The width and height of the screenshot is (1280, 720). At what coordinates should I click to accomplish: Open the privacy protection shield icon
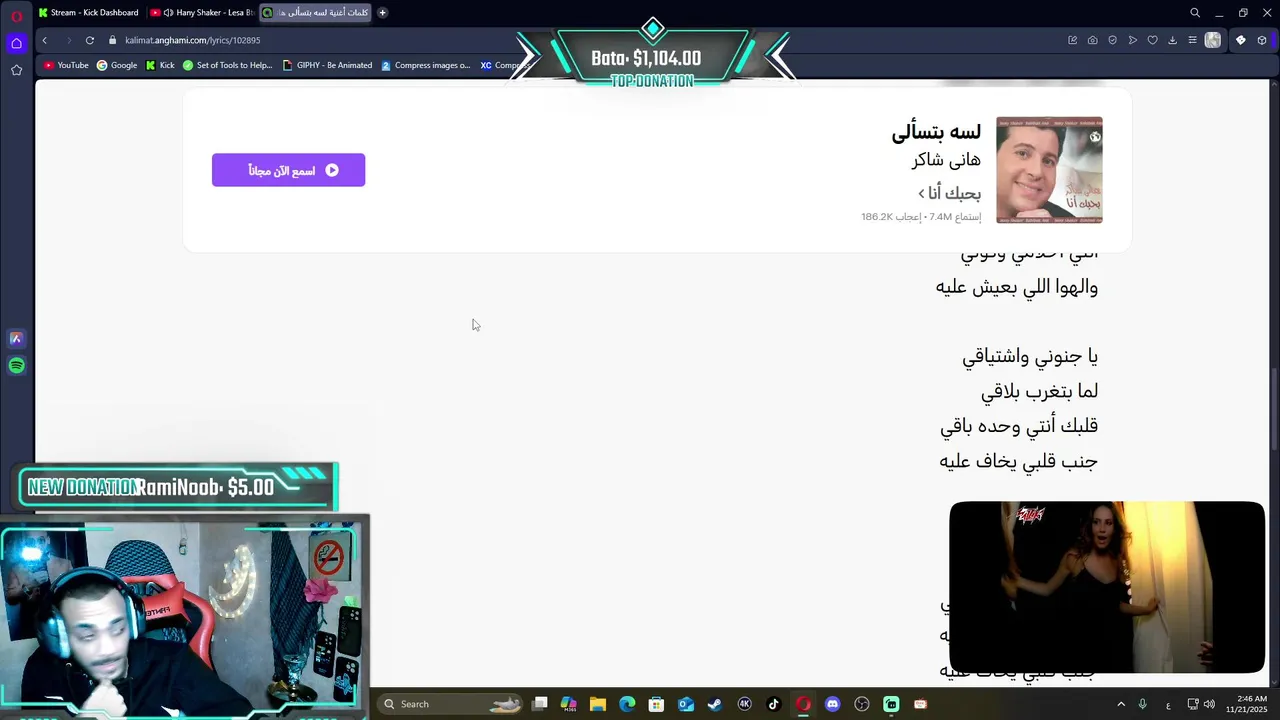tap(1112, 40)
